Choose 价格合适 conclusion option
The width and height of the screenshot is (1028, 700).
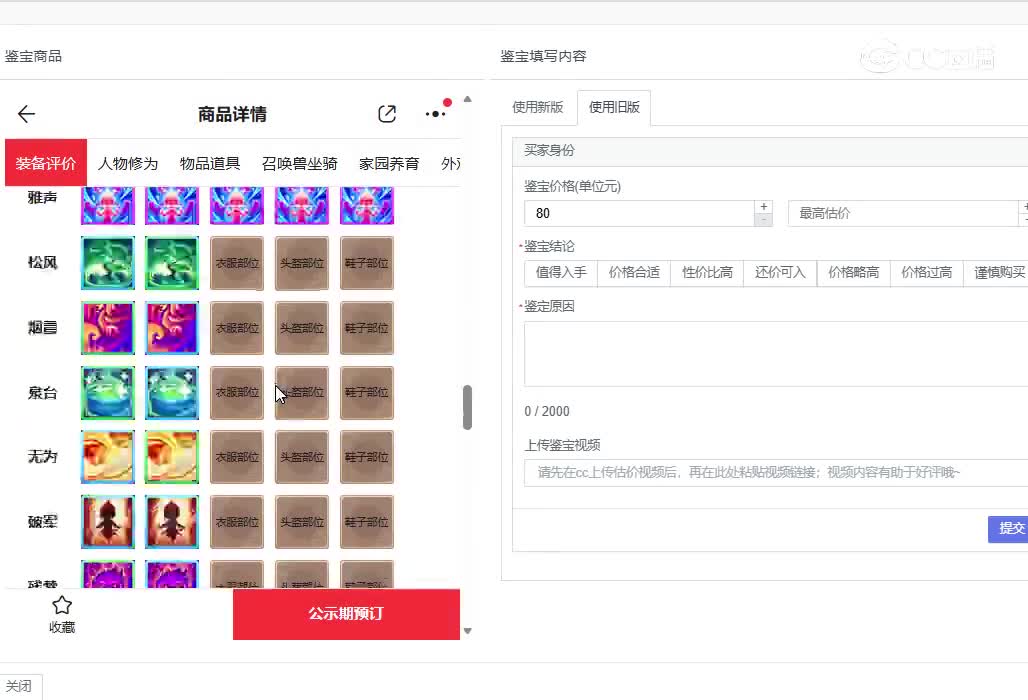634,273
